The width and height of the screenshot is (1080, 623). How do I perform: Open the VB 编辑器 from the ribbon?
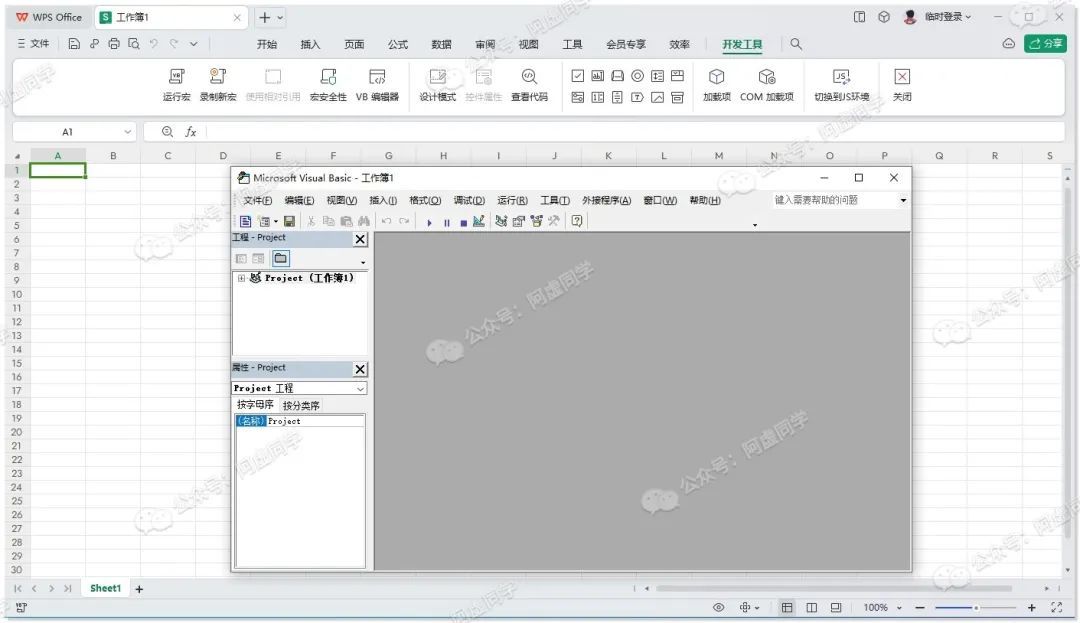coord(377,78)
